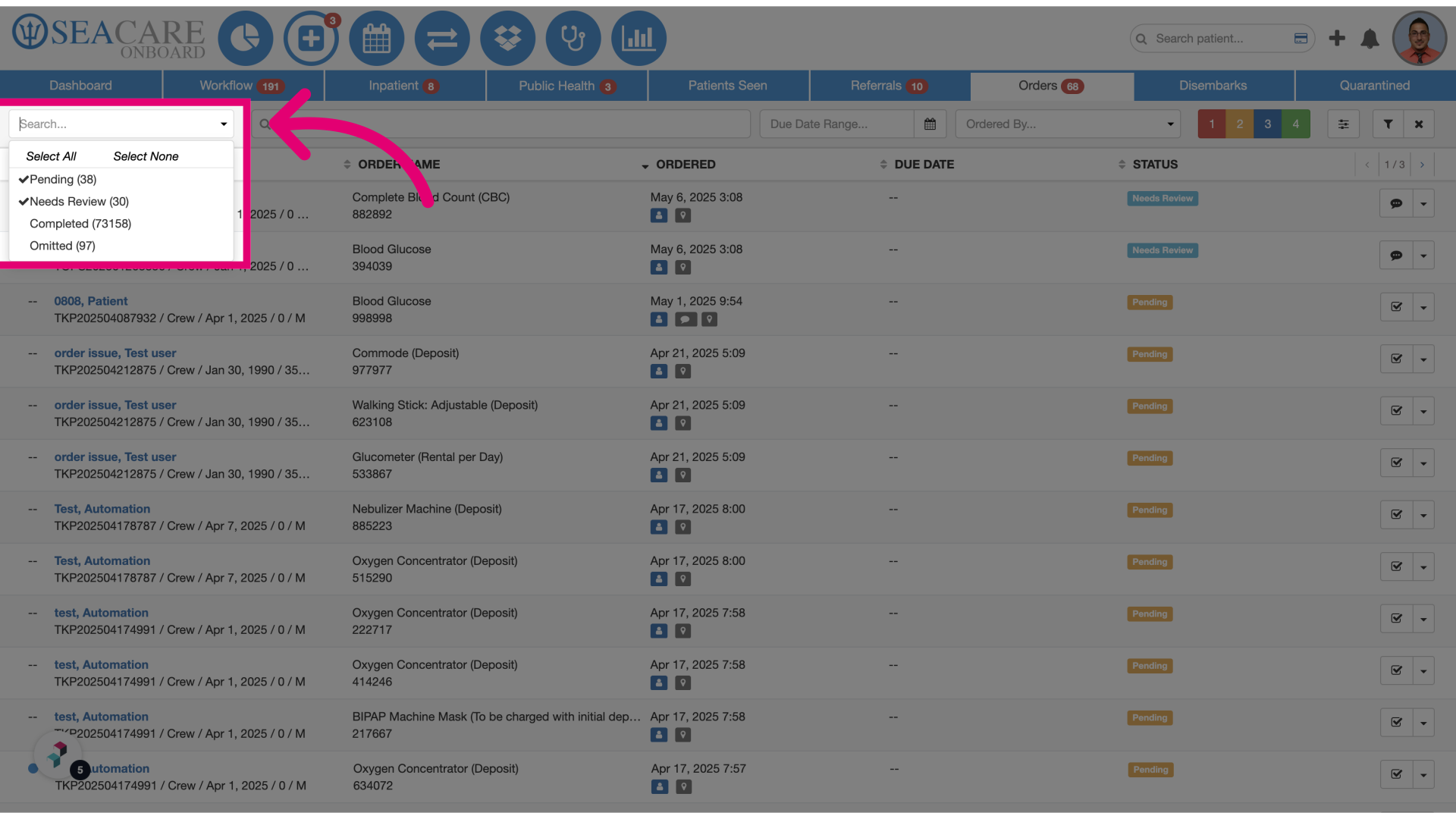
Task: Switch to the Referrals tab
Action: click(x=889, y=86)
